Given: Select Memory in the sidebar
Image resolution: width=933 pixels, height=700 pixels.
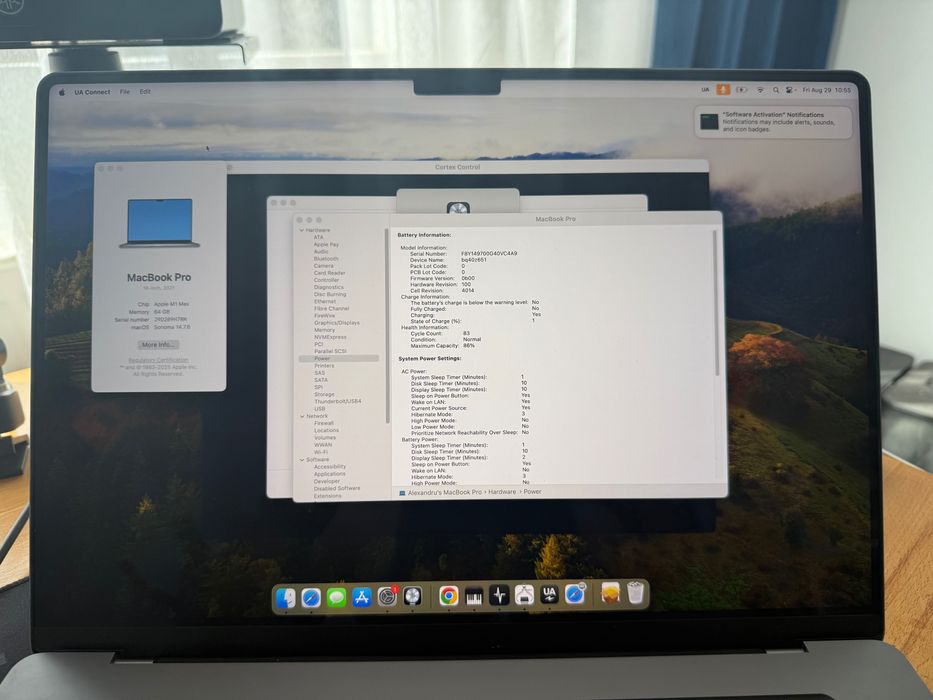Looking at the screenshot, I should coord(324,330).
